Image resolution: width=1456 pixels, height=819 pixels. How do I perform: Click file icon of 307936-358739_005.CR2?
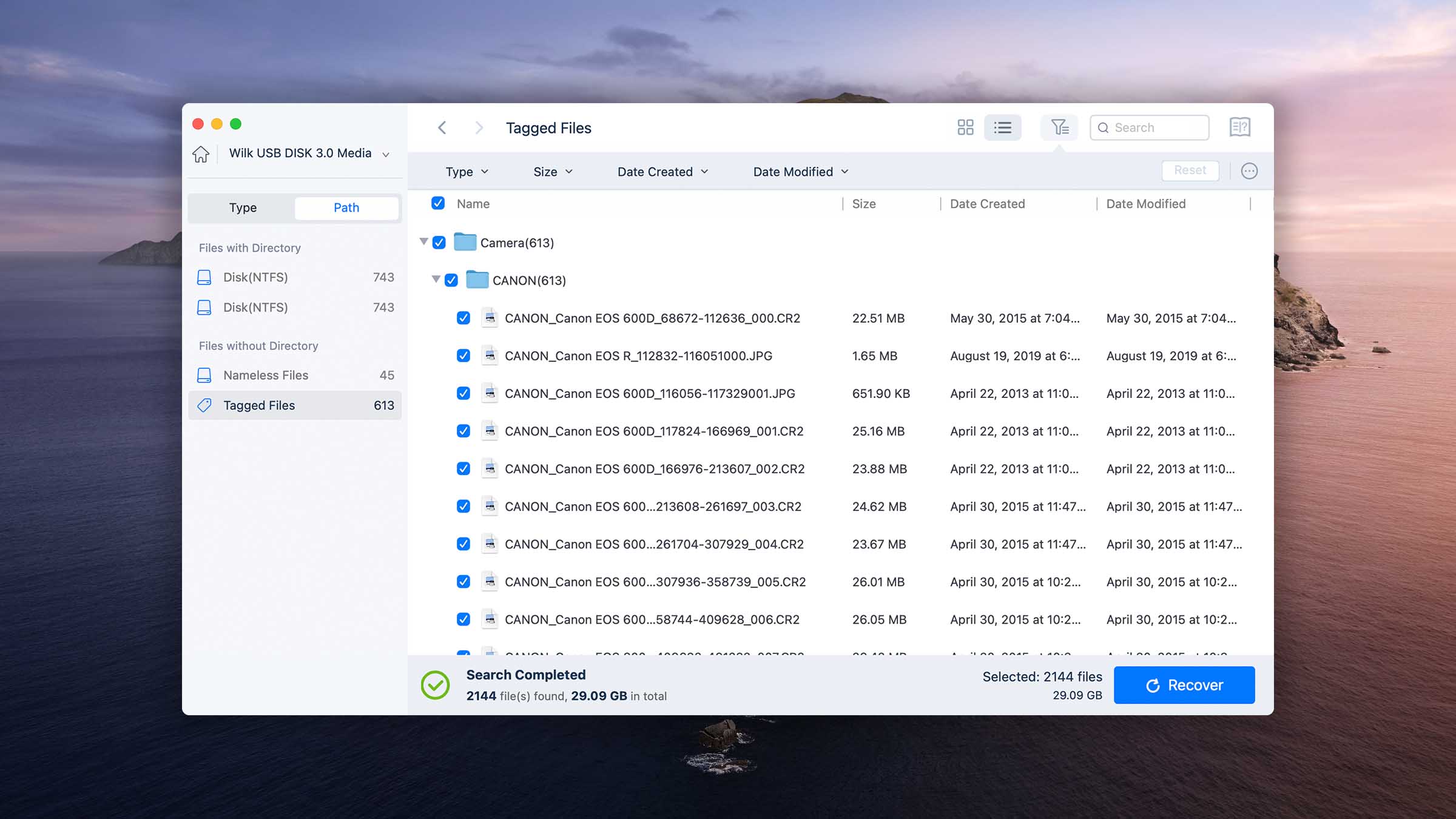[490, 581]
